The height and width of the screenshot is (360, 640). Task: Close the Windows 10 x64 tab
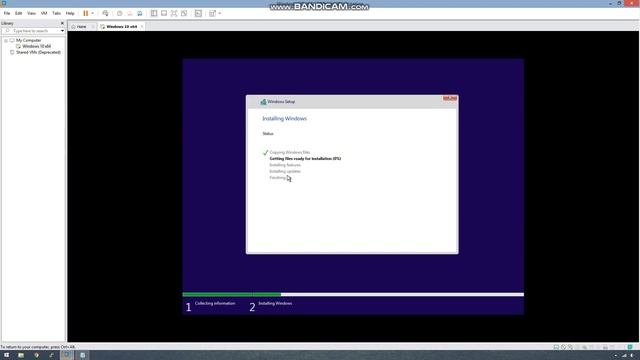click(x=142, y=27)
